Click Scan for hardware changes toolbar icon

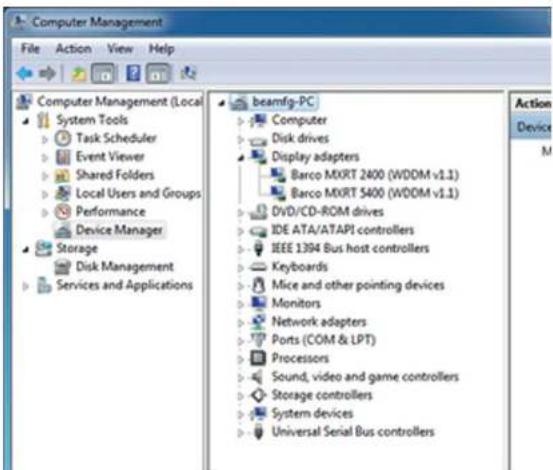pos(188,73)
